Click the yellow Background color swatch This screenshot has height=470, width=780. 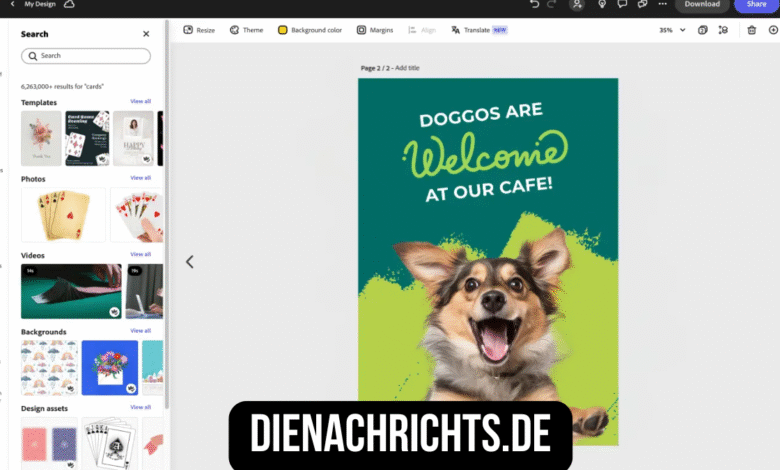click(x=283, y=30)
